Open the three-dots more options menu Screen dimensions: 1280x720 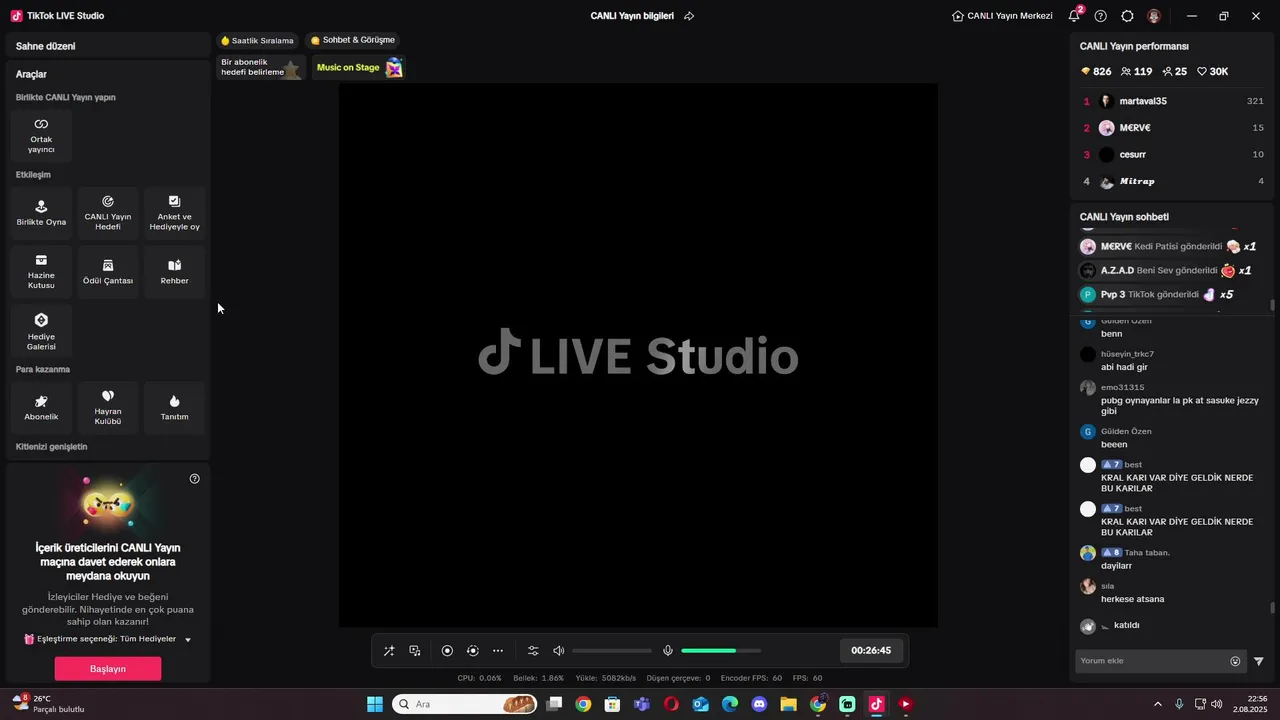coord(498,651)
